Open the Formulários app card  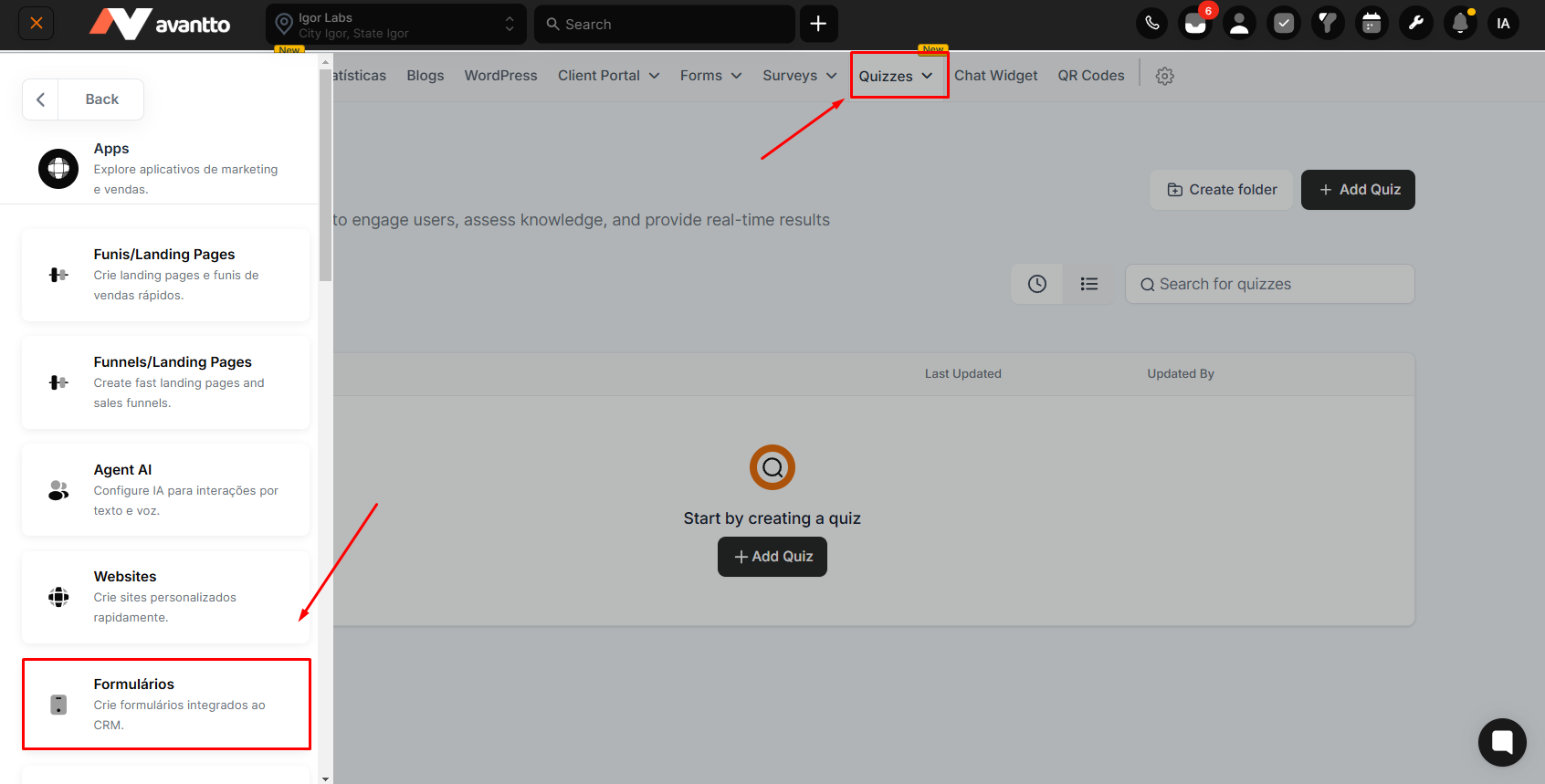click(166, 705)
